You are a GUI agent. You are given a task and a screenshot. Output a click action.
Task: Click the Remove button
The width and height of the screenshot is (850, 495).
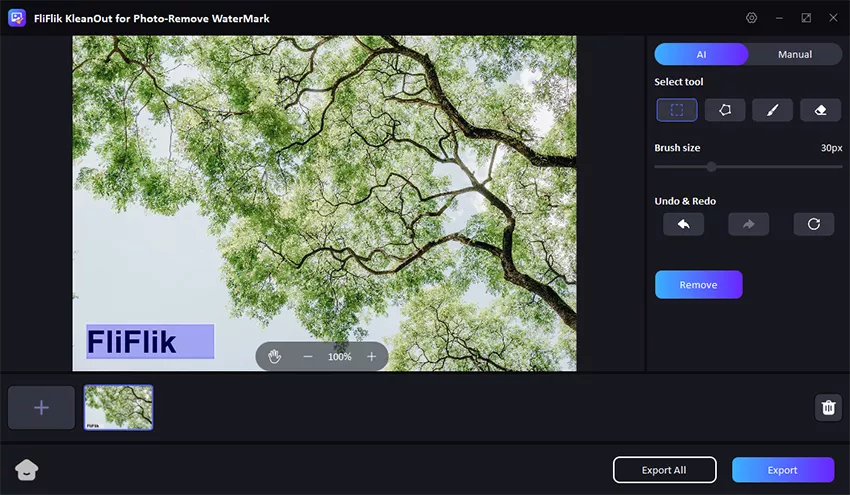tap(699, 285)
